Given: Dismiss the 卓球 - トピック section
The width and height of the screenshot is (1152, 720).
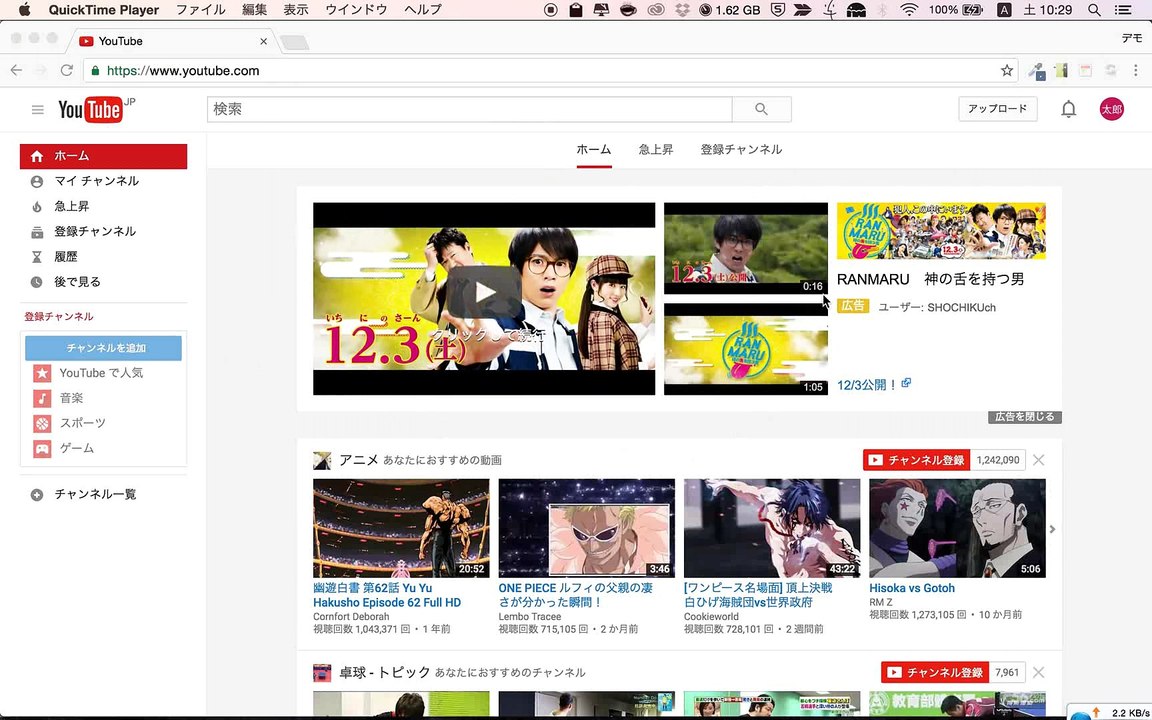Looking at the screenshot, I should [1038, 672].
